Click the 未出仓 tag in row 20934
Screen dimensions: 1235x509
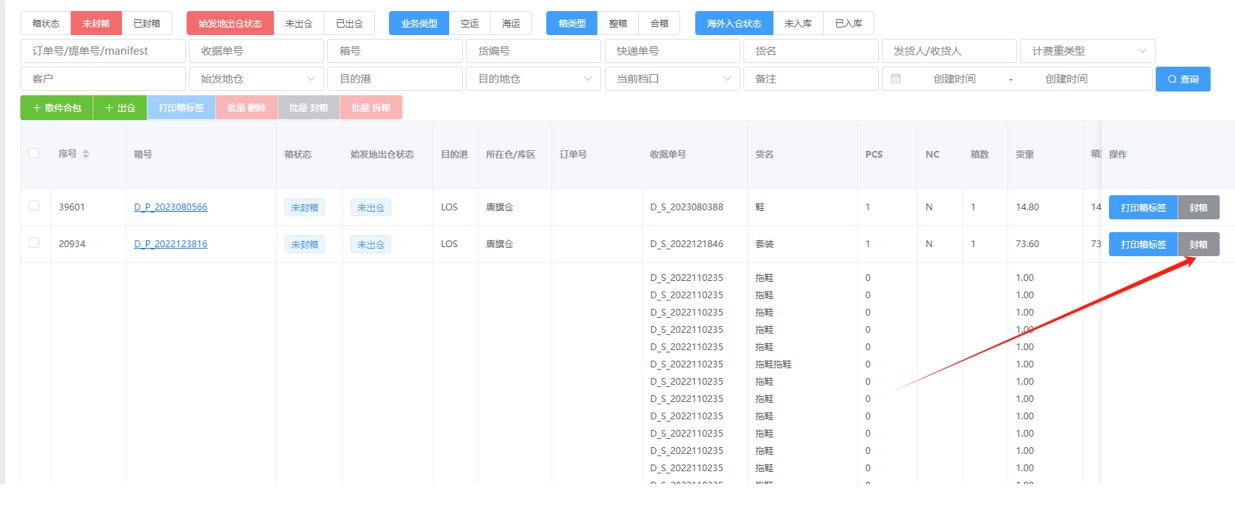point(370,244)
